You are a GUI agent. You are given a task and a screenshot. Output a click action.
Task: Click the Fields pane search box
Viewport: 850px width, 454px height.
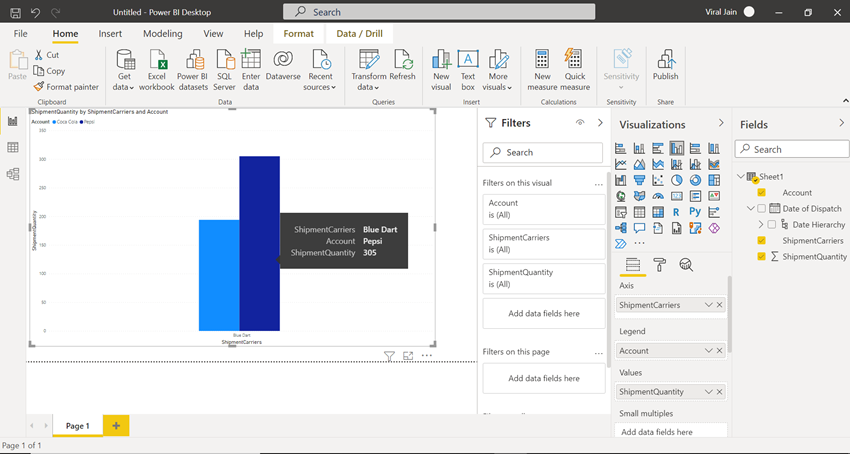coord(791,149)
